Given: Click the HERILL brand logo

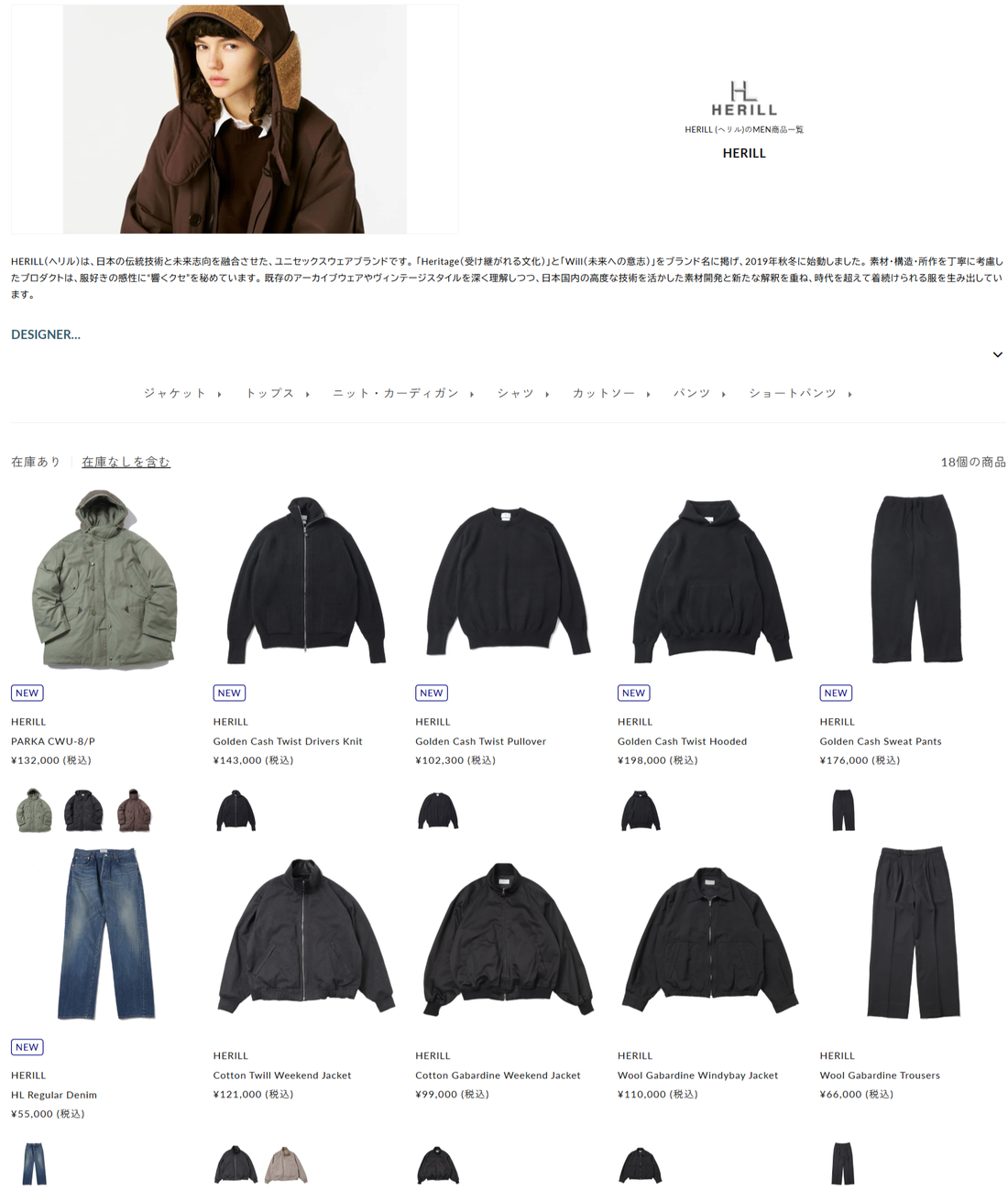Looking at the screenshot, I should pos(744,98).
